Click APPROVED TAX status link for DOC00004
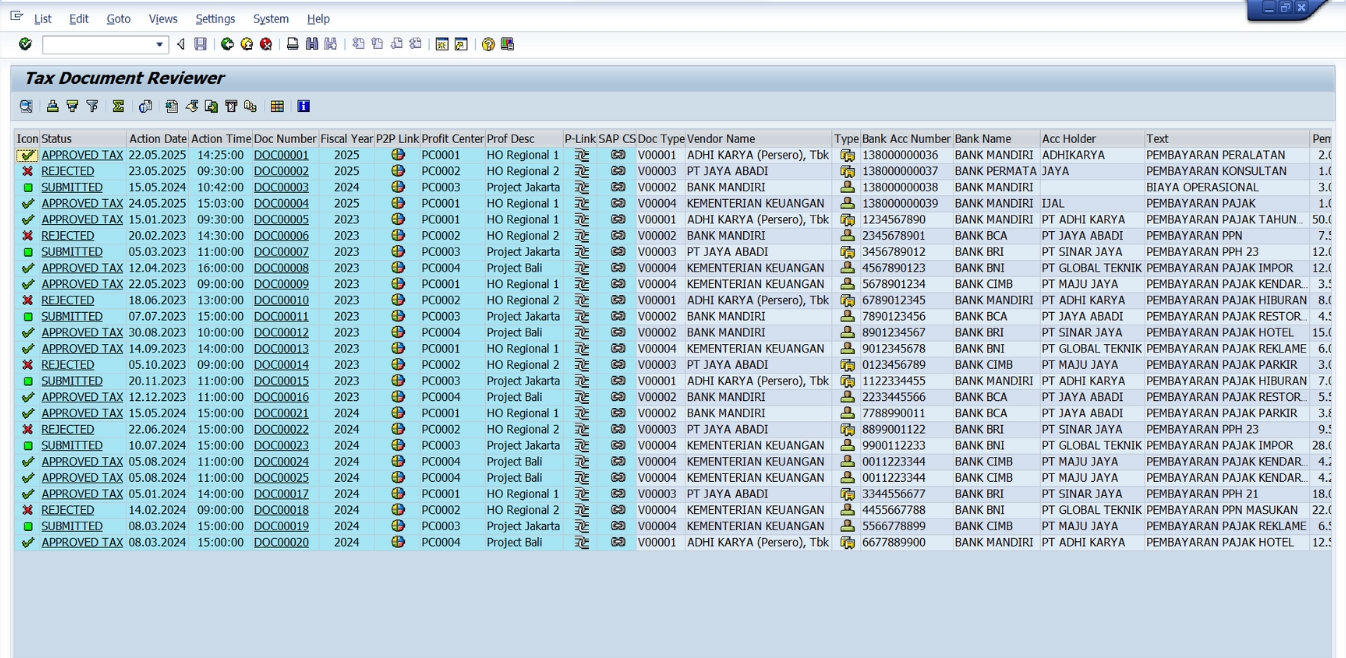 pyautogui.click(x=82, y=203)
